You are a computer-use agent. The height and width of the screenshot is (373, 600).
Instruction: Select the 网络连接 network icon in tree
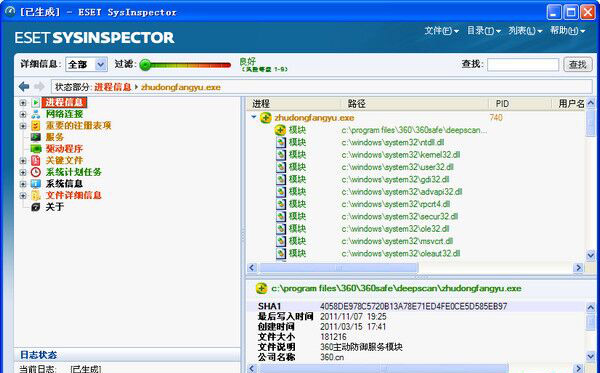click(x=36, y=114)
